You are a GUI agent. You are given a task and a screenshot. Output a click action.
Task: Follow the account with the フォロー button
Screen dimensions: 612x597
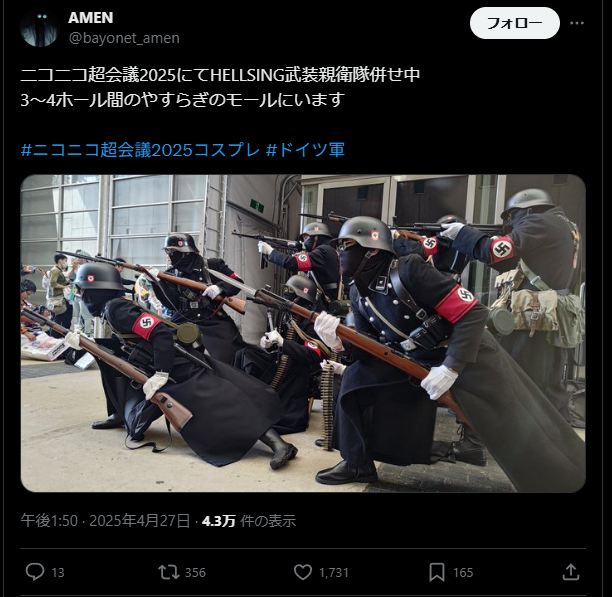[x=514, y=23]
